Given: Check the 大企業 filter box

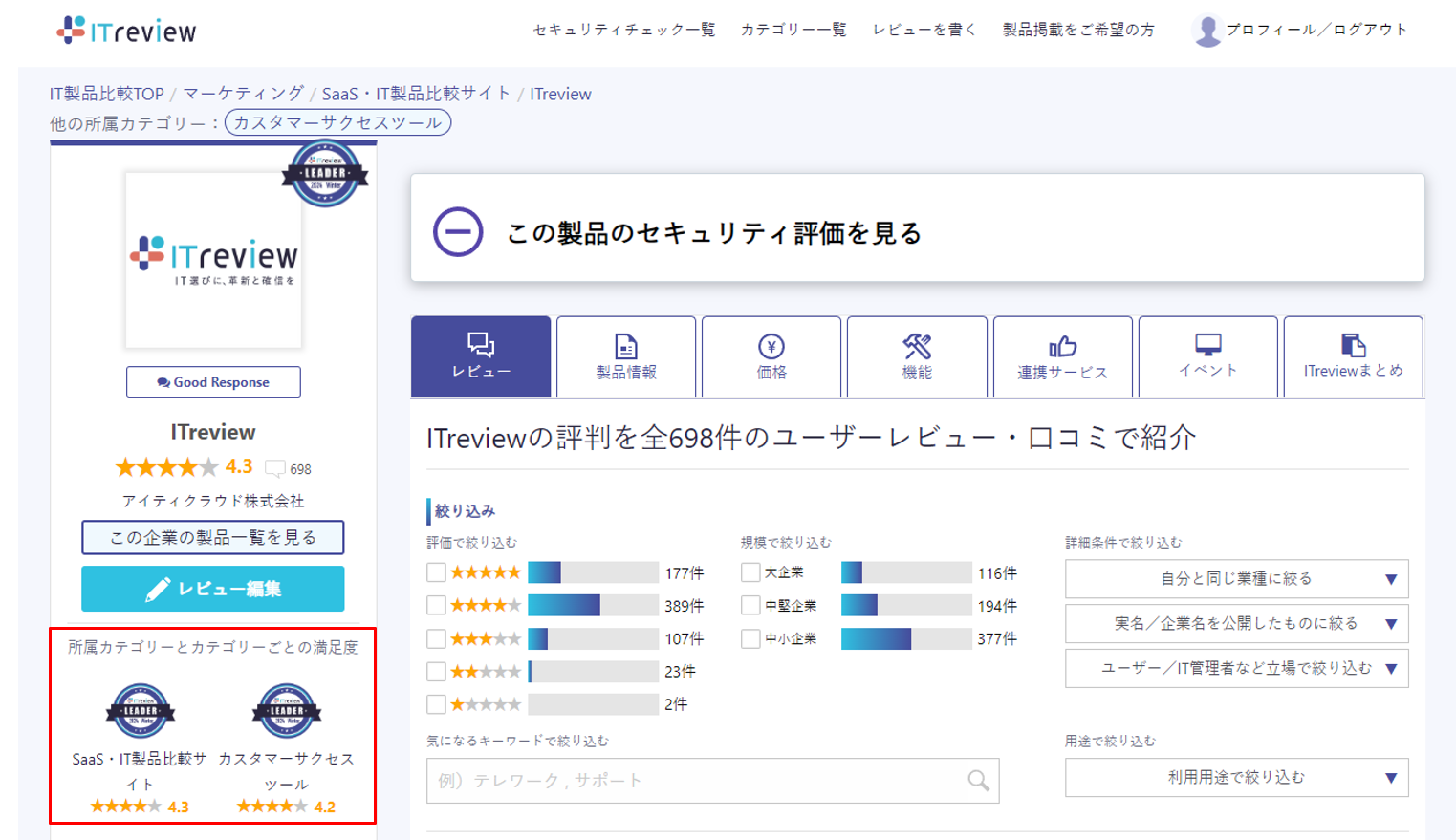Looking at the screenshot, I should click(x=751, y=571).
